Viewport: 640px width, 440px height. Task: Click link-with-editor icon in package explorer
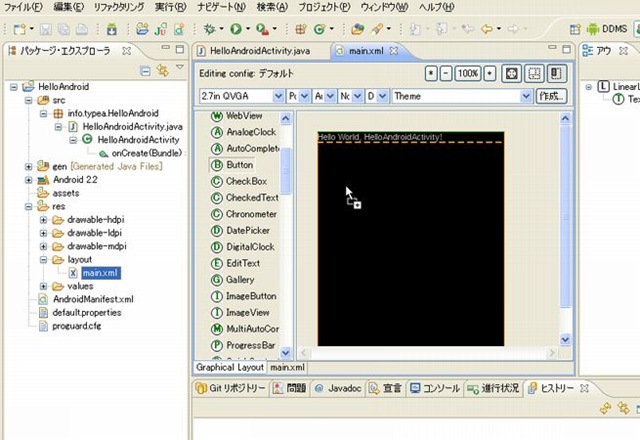pyautogui.click(x=162, y=69)
